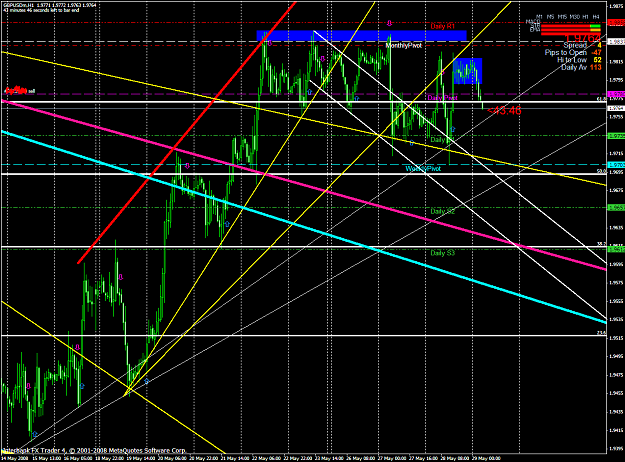Image resolution: width=625 pixels, height=462 pixels.
Task: Click the 61.8 Fibonacci level label
Action: (x=601, y=99)
